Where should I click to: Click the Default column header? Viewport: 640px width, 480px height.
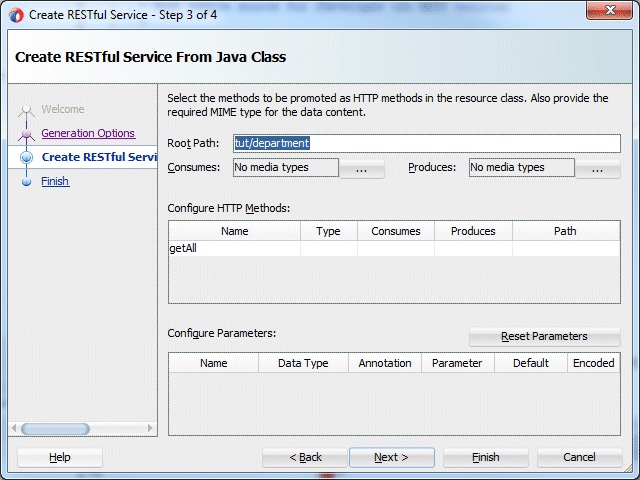(x=531, y=363)
